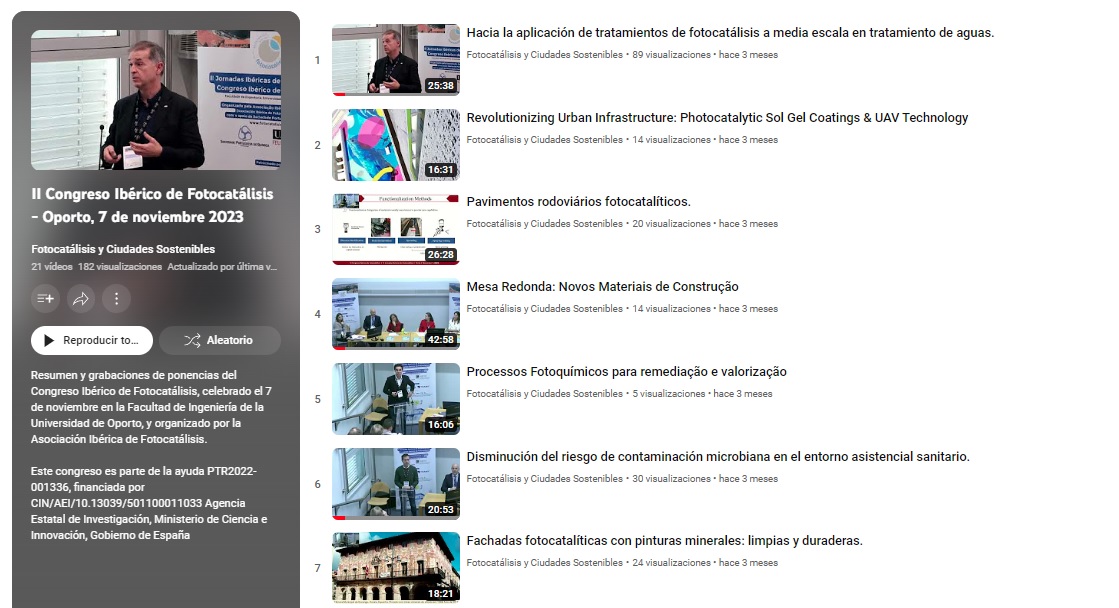Open the 16:06 Processos Fotoquímicos thumbnail

pos(395,399)
